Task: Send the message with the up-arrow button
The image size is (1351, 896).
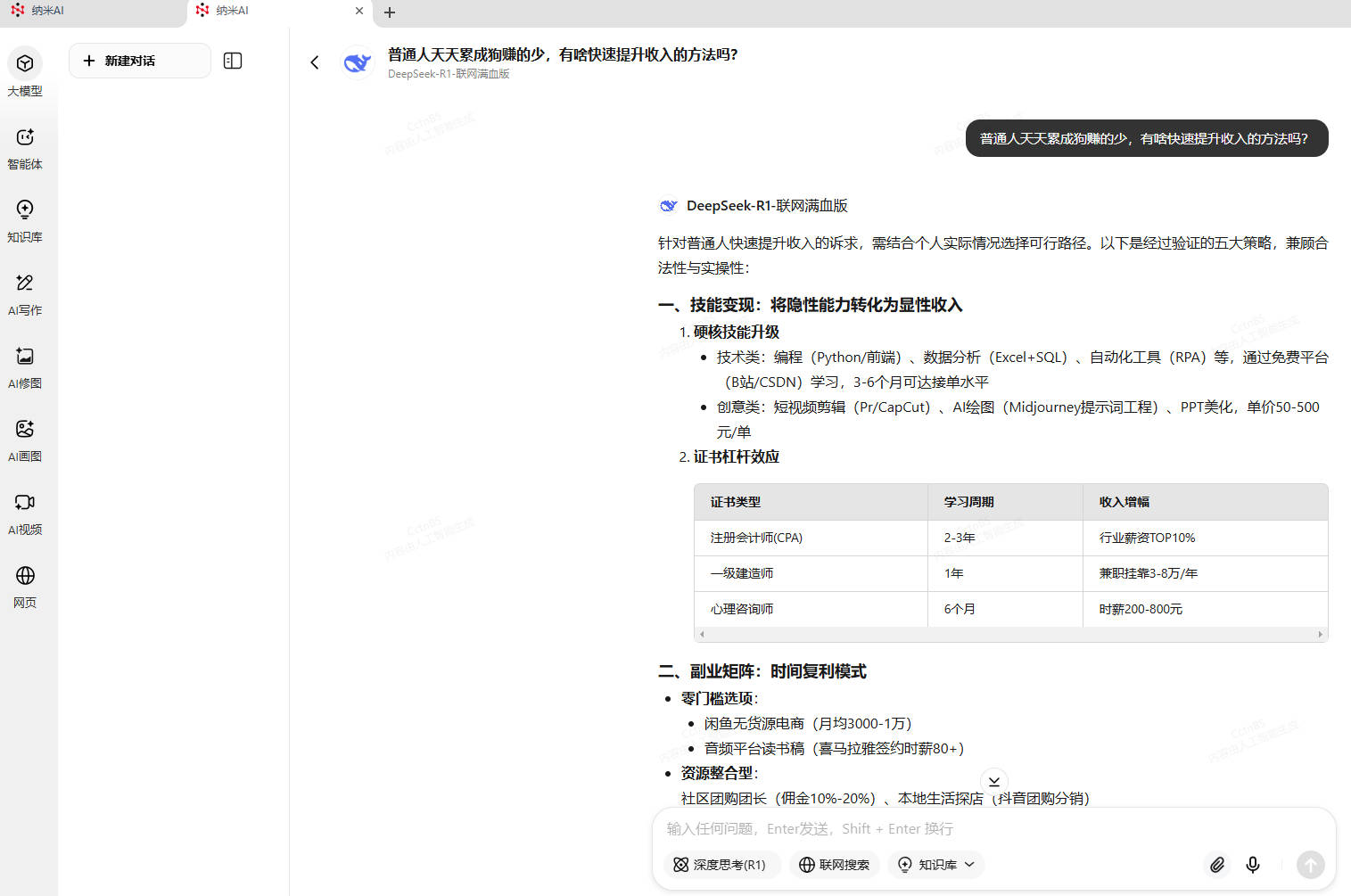Action: click(x=1310, y=864)
